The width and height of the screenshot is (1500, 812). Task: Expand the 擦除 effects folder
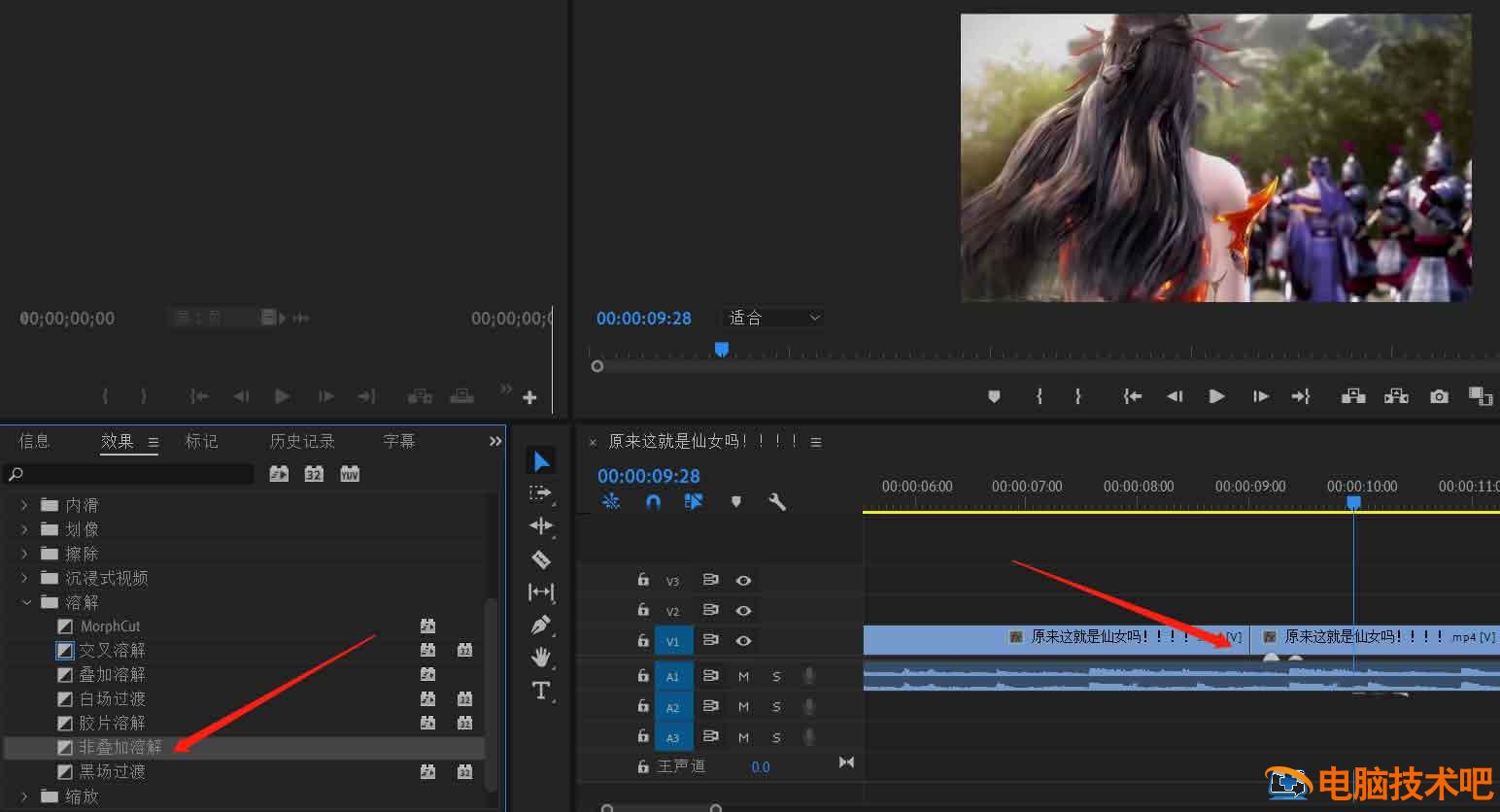[x=25, y=554]
